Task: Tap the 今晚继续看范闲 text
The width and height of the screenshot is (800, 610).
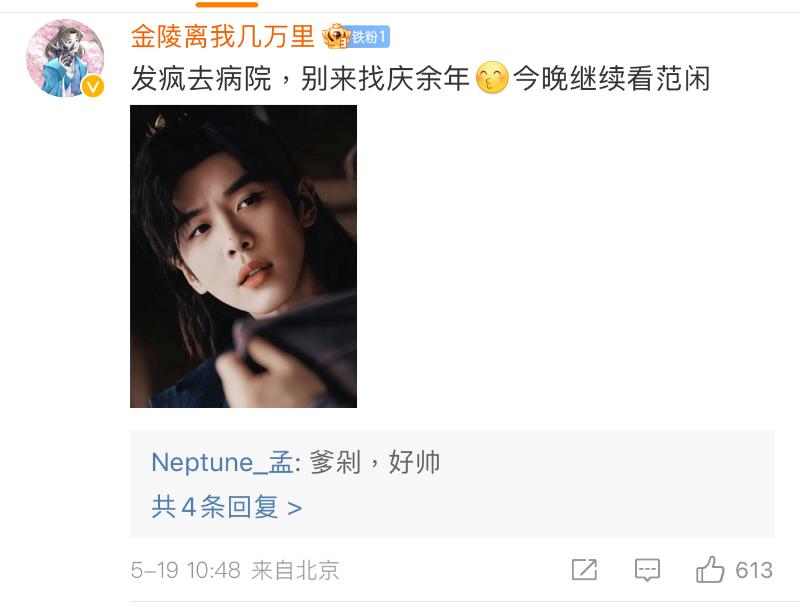Action: point(612,79)
